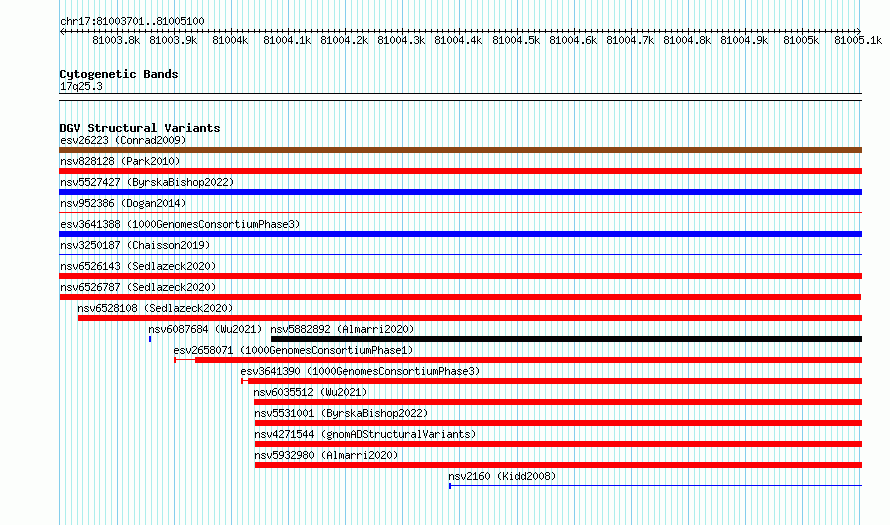This screenshot has height=525, width=890.
Task: Click the blue esv3641388 variant bar
Action: coord(460,234)
